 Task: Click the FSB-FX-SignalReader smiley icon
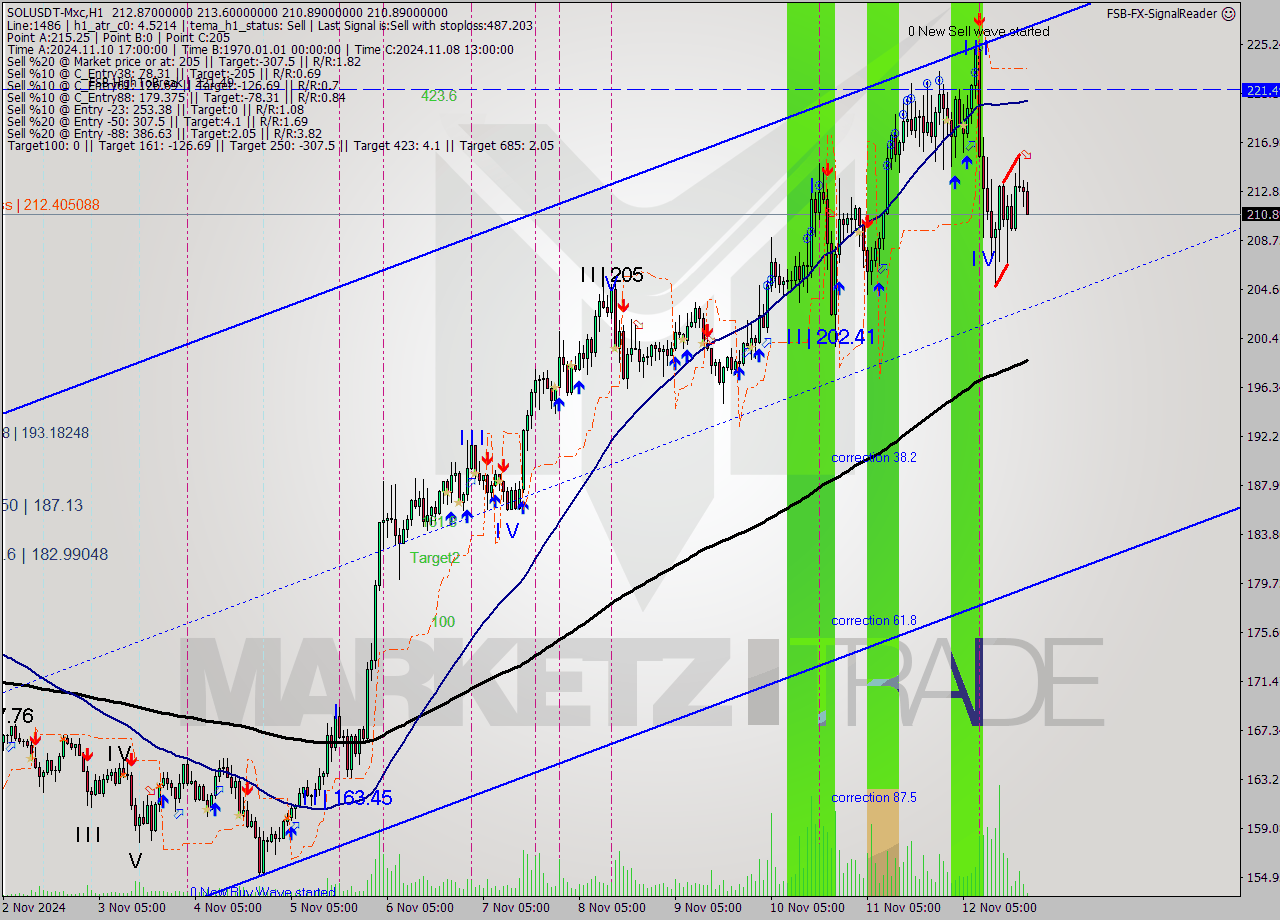click(x=1229, y=14)
